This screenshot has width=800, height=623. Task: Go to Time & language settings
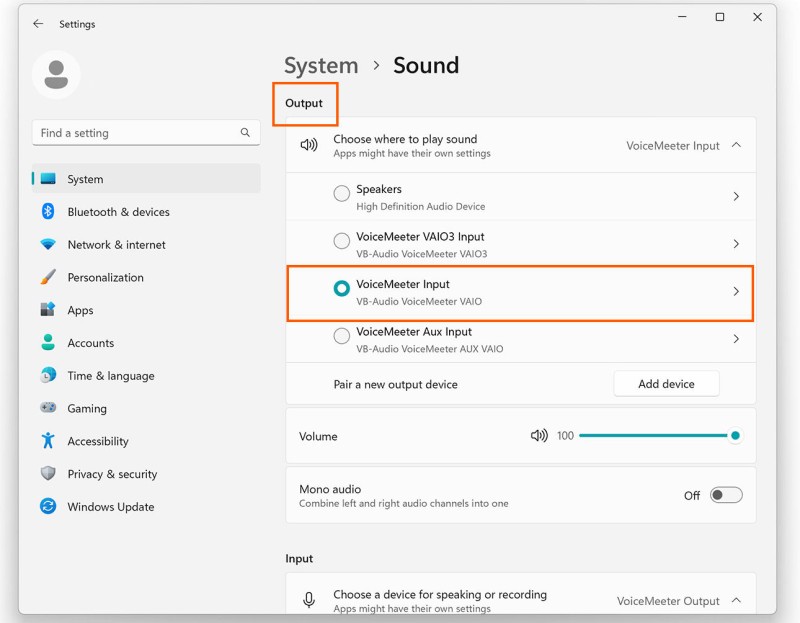pos(146,375)
